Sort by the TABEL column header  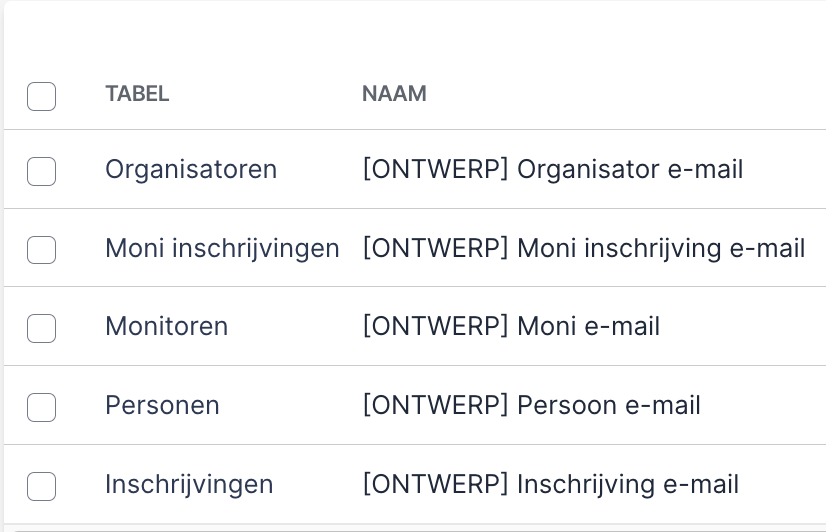pos(137,94)
